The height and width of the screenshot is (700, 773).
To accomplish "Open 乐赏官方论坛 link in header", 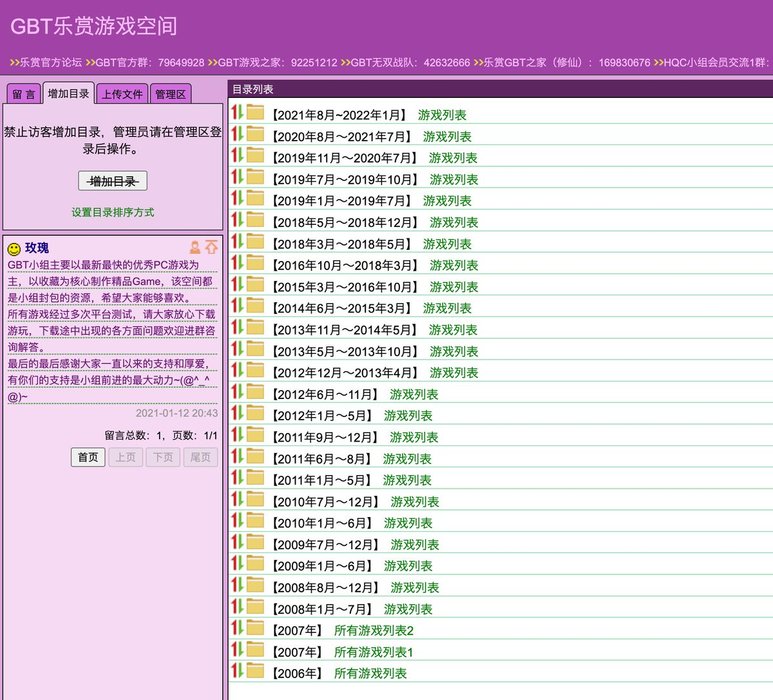I will (x=50, y=62).
